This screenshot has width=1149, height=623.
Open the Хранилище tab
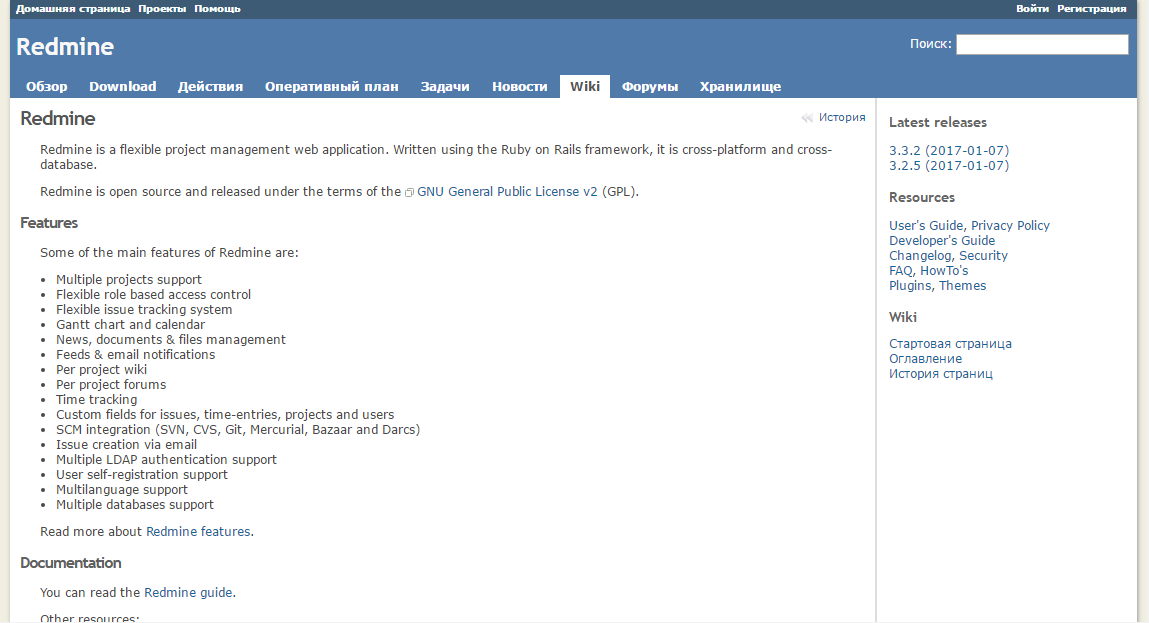740,86
